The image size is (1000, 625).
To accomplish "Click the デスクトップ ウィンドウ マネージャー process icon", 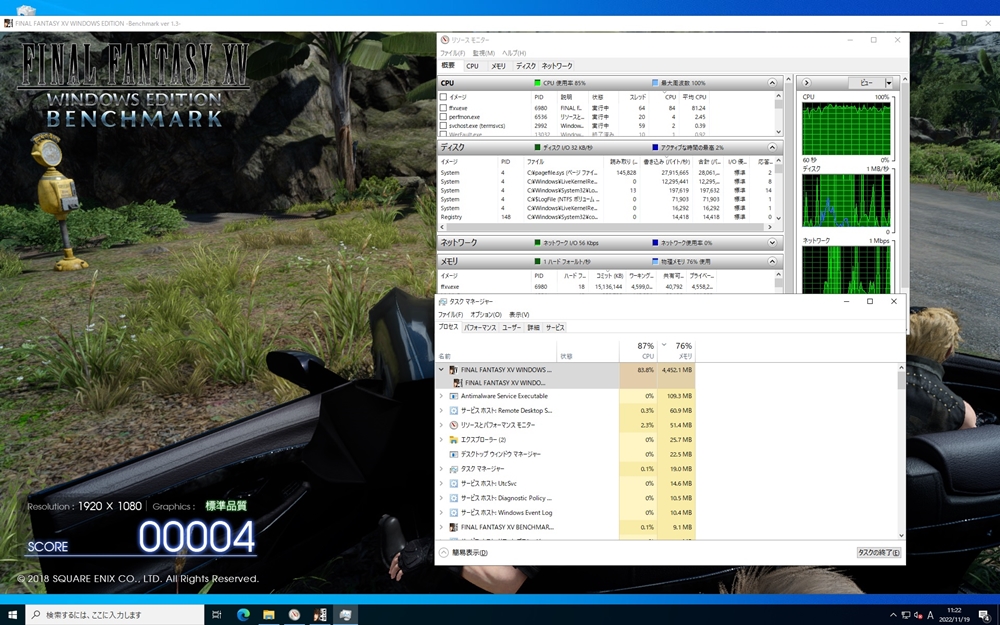I will point(453,454).
